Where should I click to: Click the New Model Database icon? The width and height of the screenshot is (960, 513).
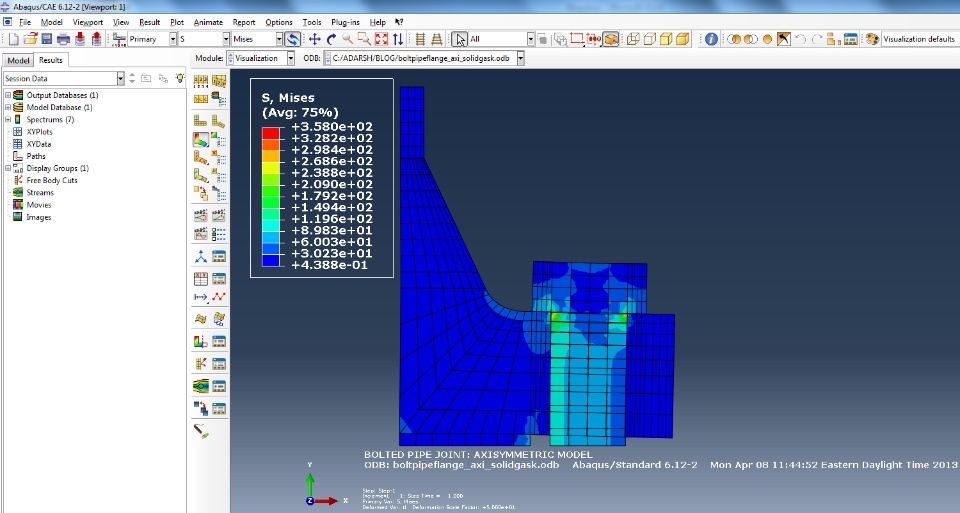pyautogui.click(x=13, y=39)
